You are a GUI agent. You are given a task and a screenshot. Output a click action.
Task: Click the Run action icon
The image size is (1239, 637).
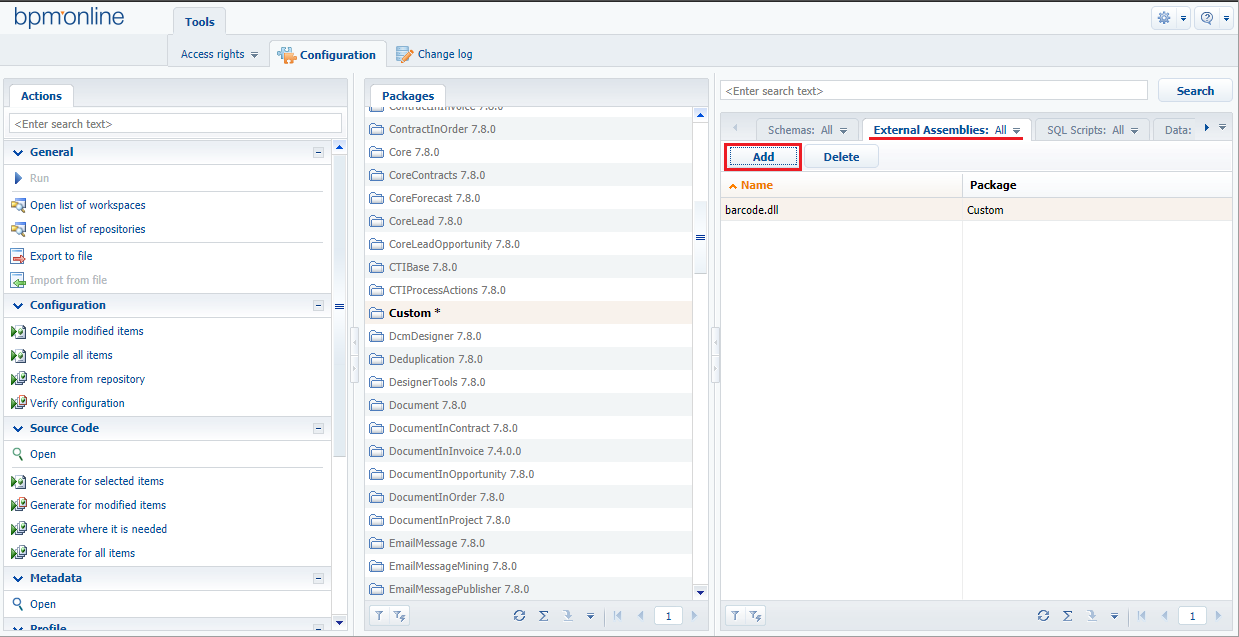pos(18,178)
